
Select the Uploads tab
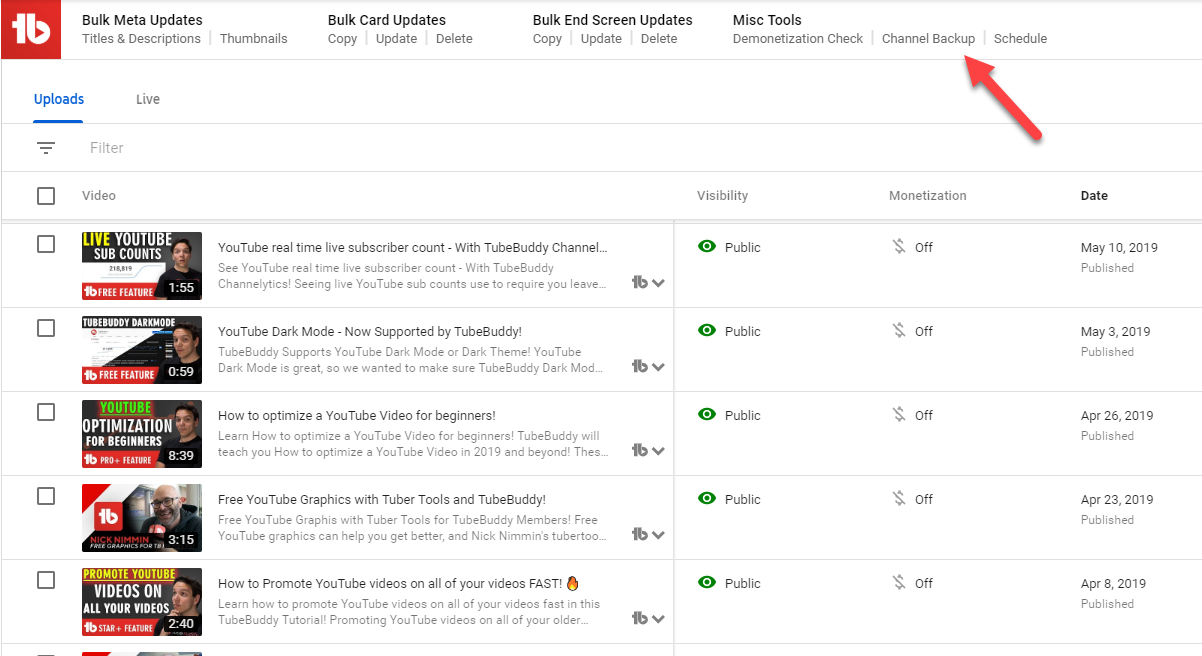pos(59,99)
